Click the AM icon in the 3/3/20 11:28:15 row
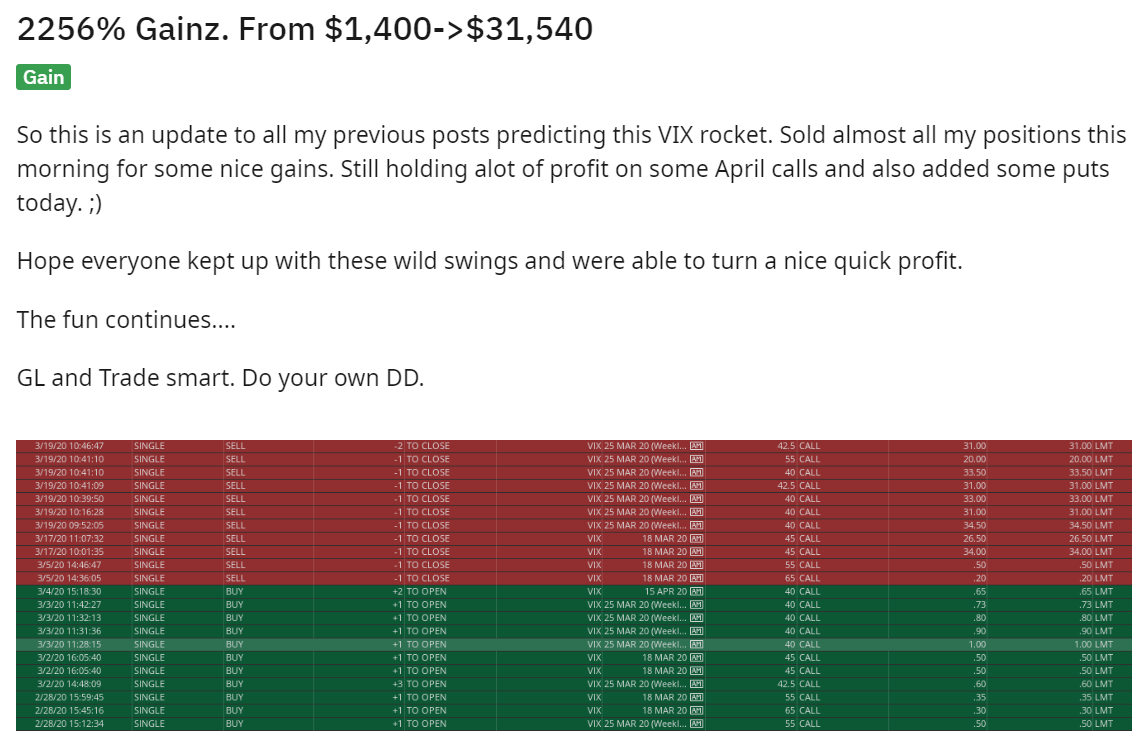The width and height of the screenshot is (1146, 742). tap(697, 644)
